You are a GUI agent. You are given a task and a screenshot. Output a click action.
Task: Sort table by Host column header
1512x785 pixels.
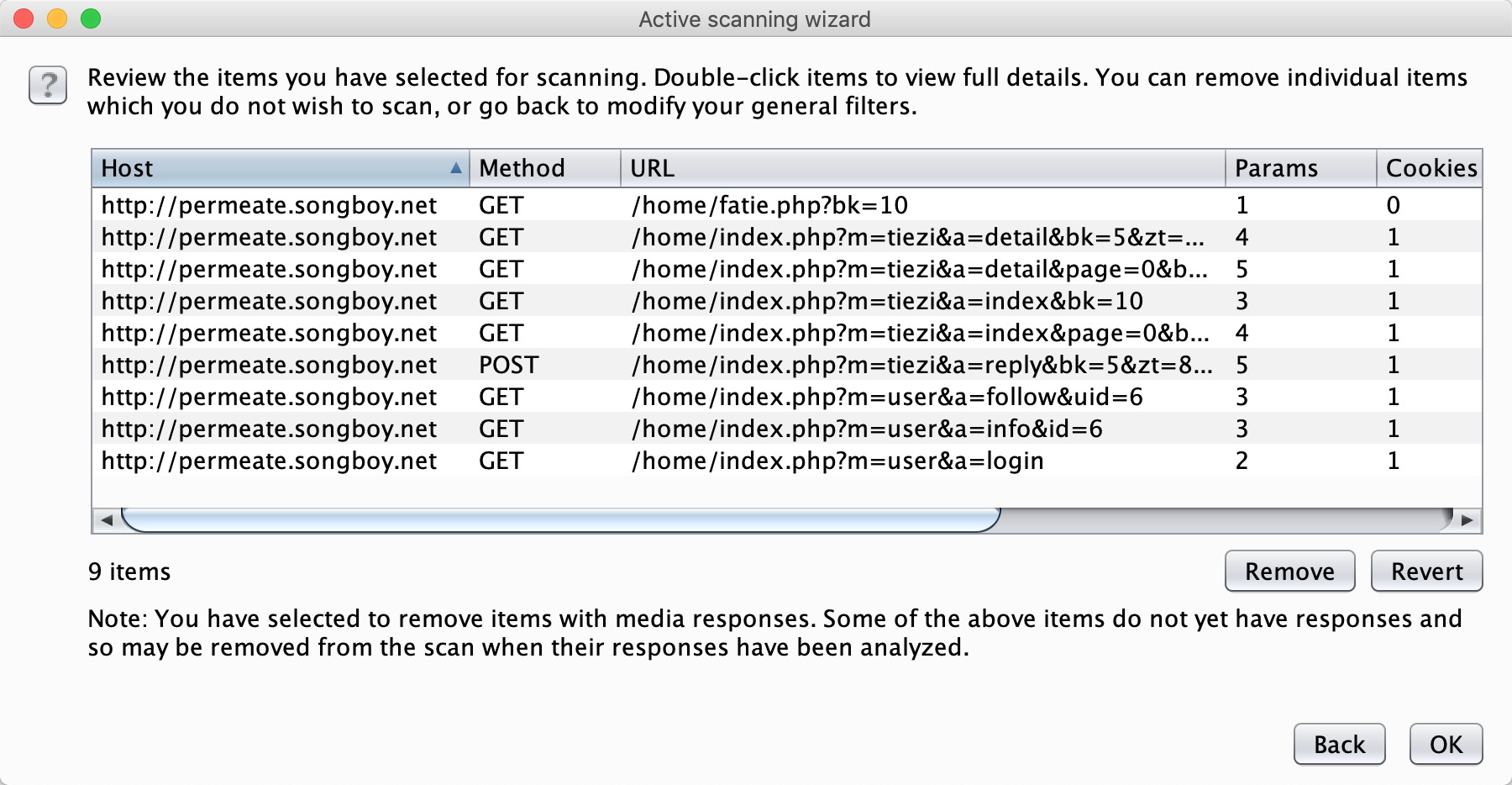tap(277, 168)
